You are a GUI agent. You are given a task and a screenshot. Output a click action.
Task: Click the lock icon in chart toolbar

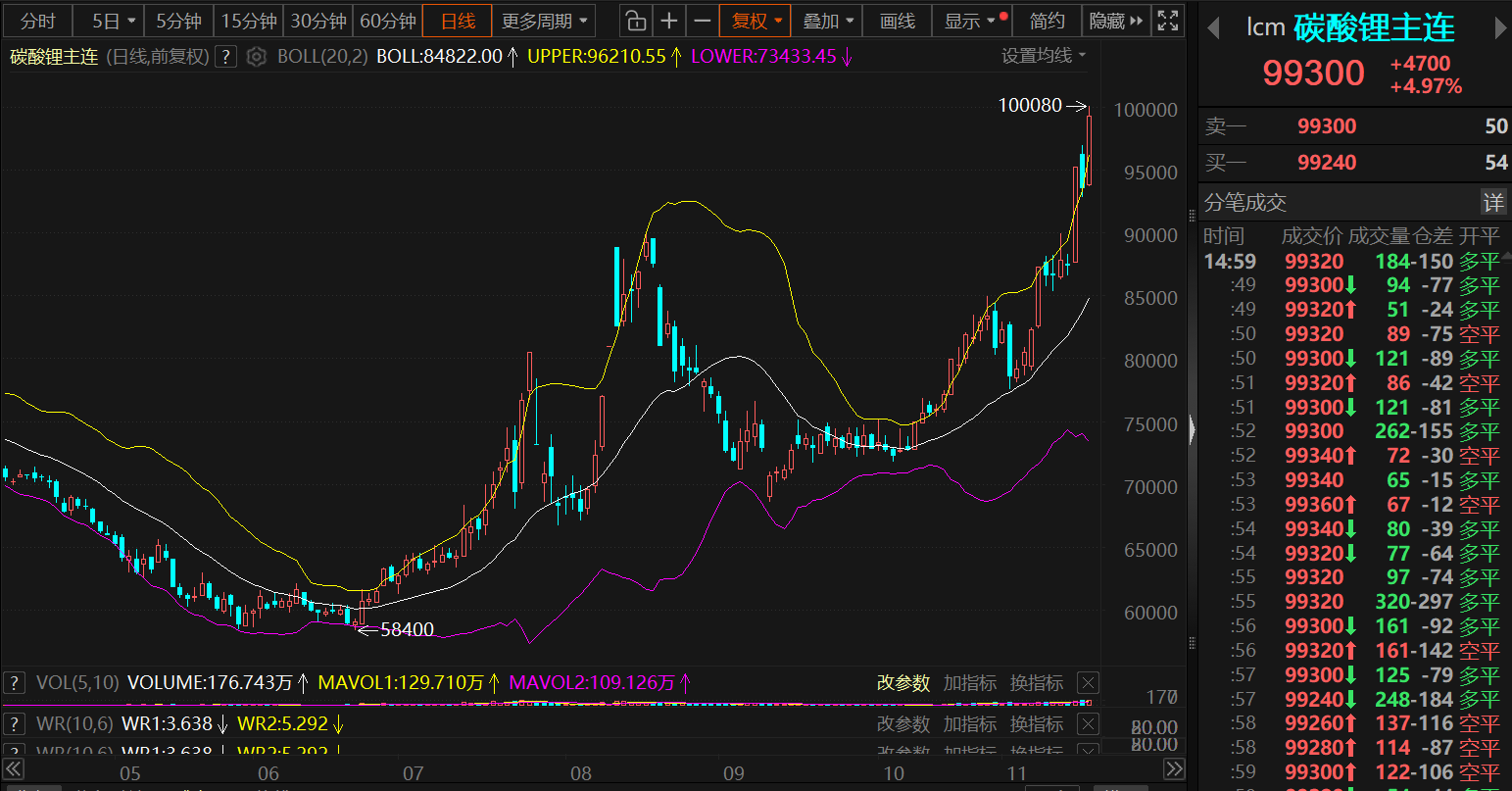(x=636, y=21)
